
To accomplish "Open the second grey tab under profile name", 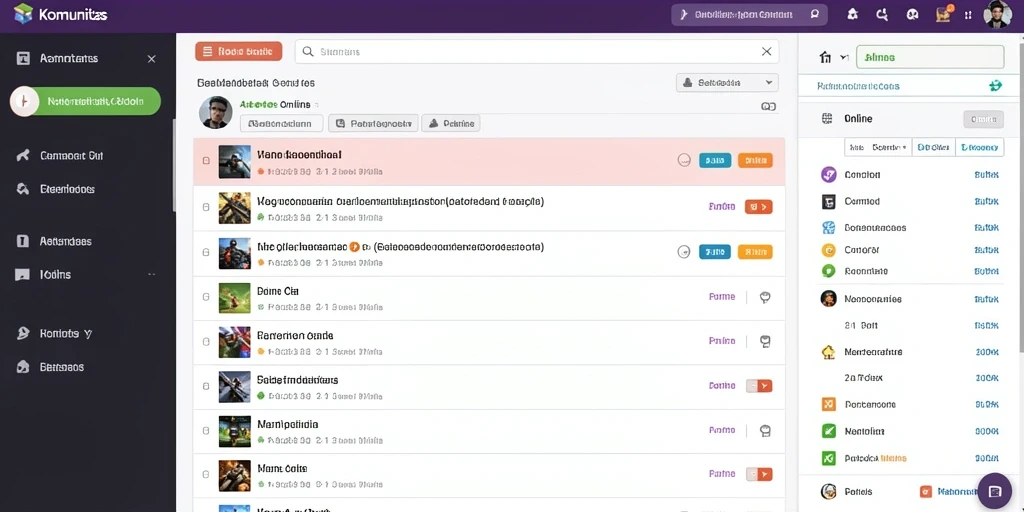I will (374, 123).
